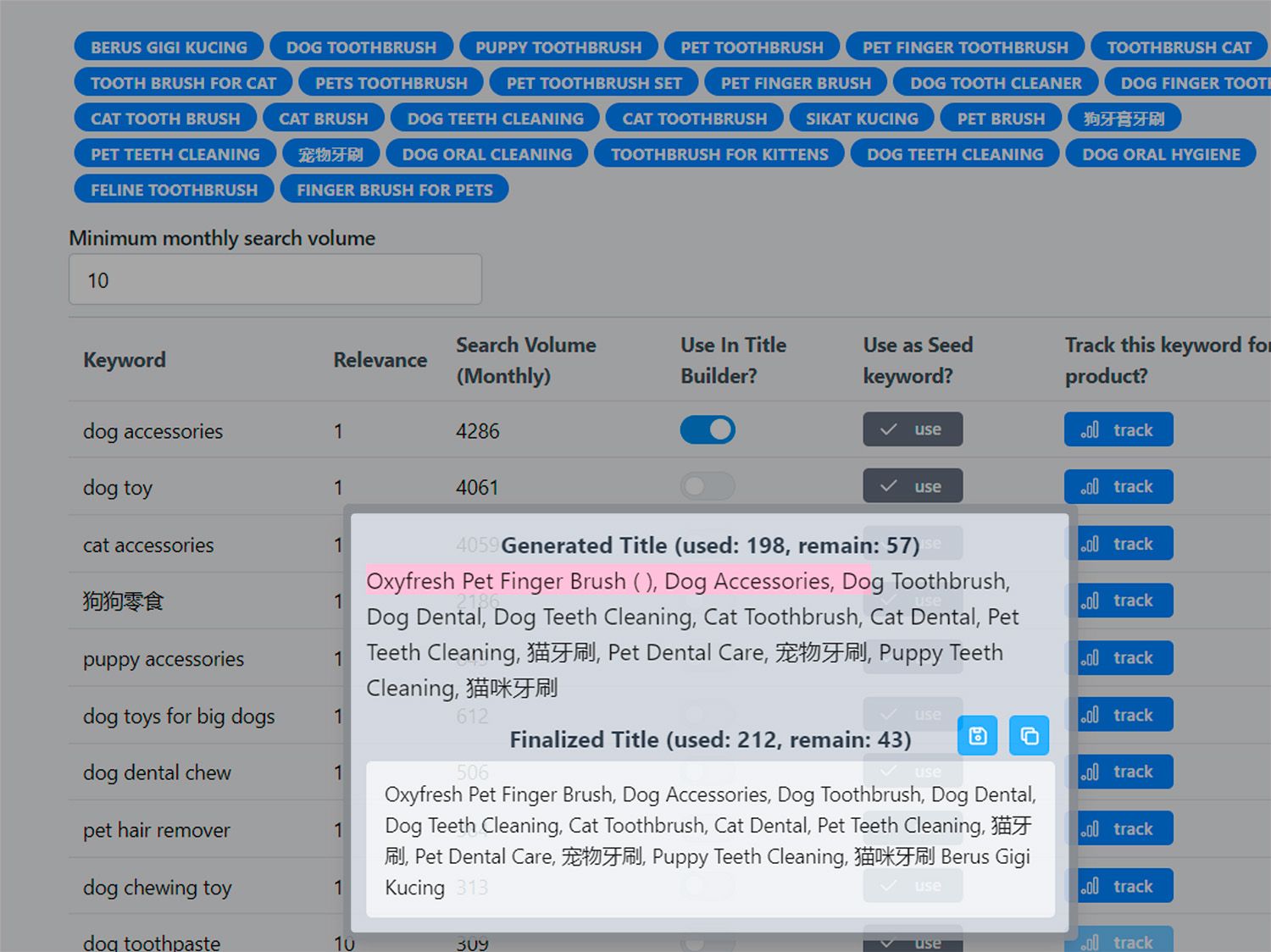Select BERUS GIGI KUCING keyword tag

click(x=169, y=47)
